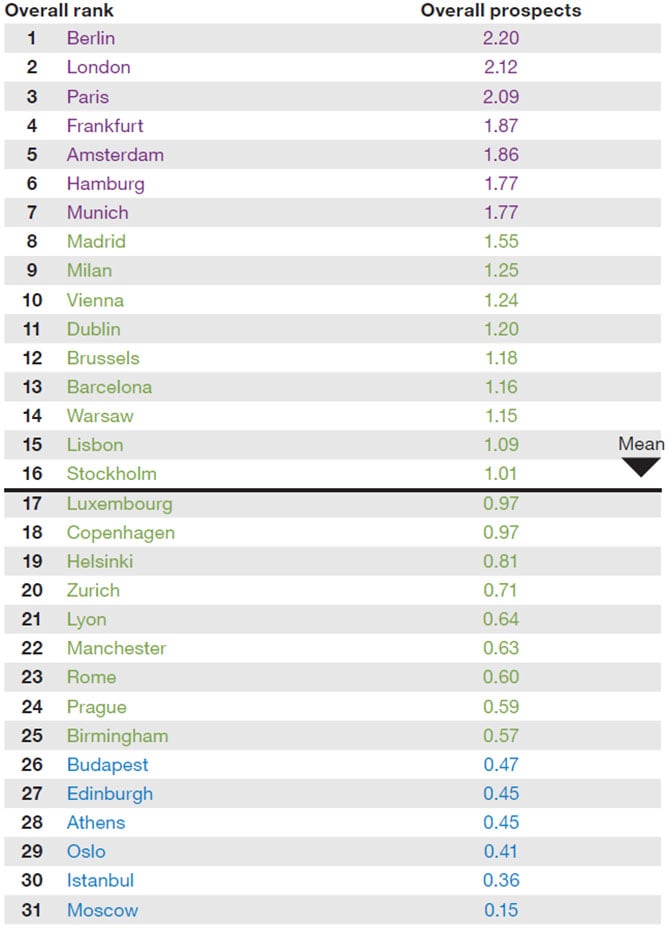Image resolution: width=668 pixels, height=932 pixels.
Task: Select London in the ranking list
Action: point(98,68)
